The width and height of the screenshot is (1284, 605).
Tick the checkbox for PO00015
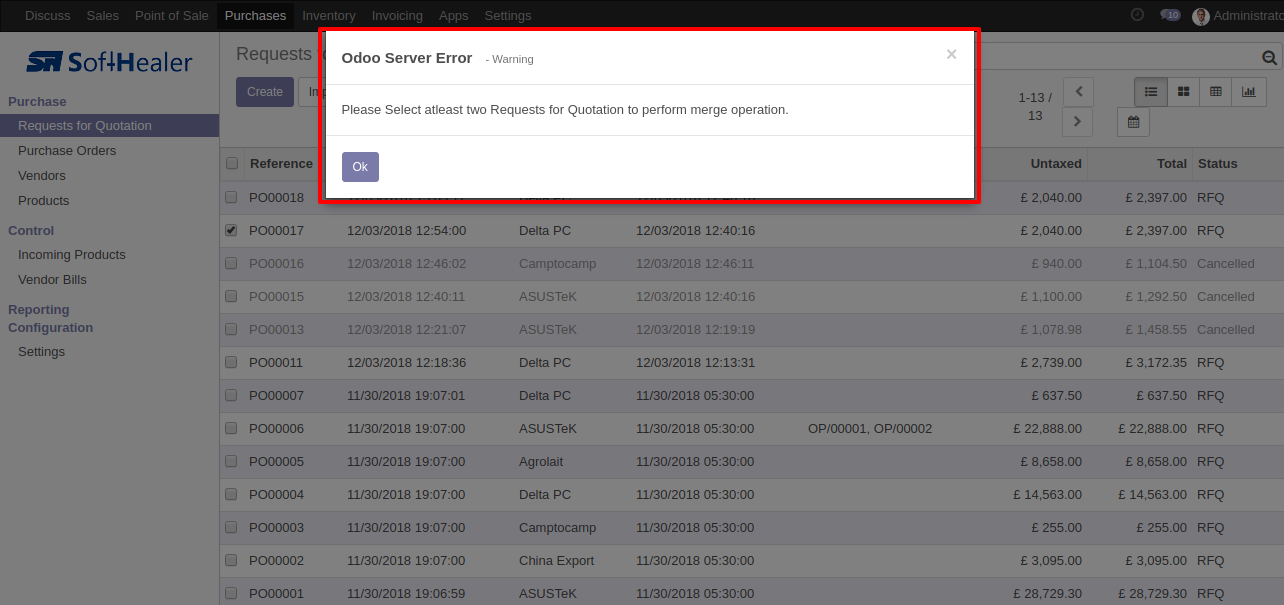pos(231,296)
